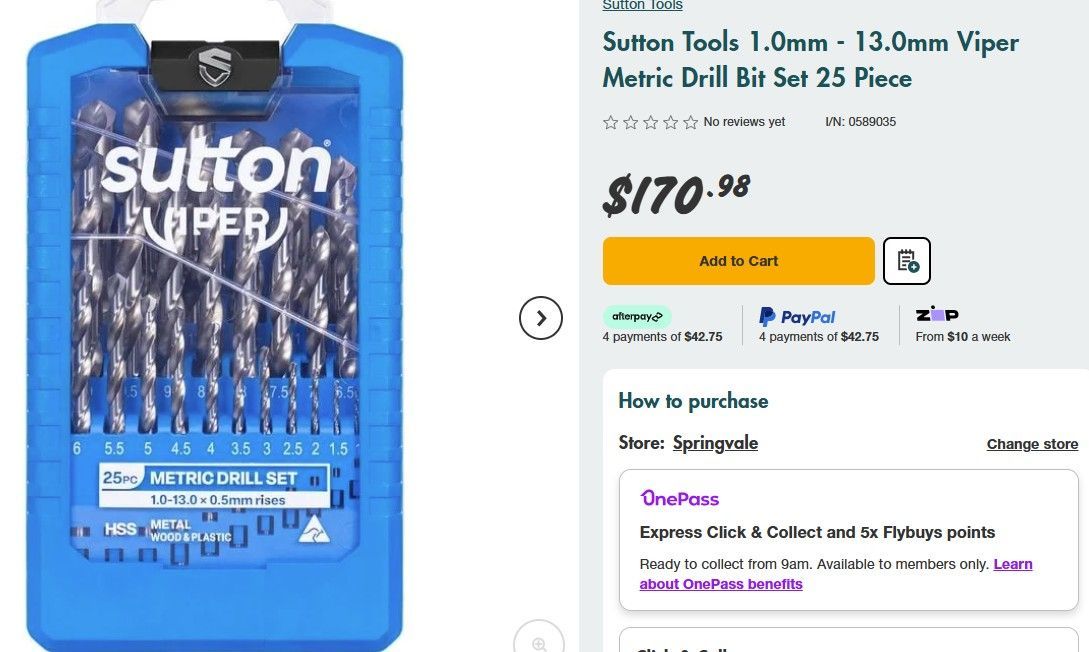Viewport: 1089px width, 652px height.
Task: Select the second rating star
Action: [x=630, y=122]
